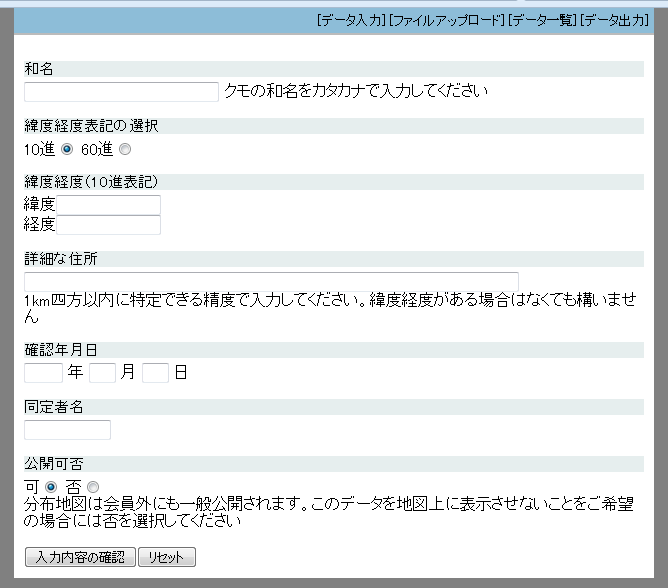Open the データ入力 link
The image size is (668, 588).
click(x=351, y=20)
